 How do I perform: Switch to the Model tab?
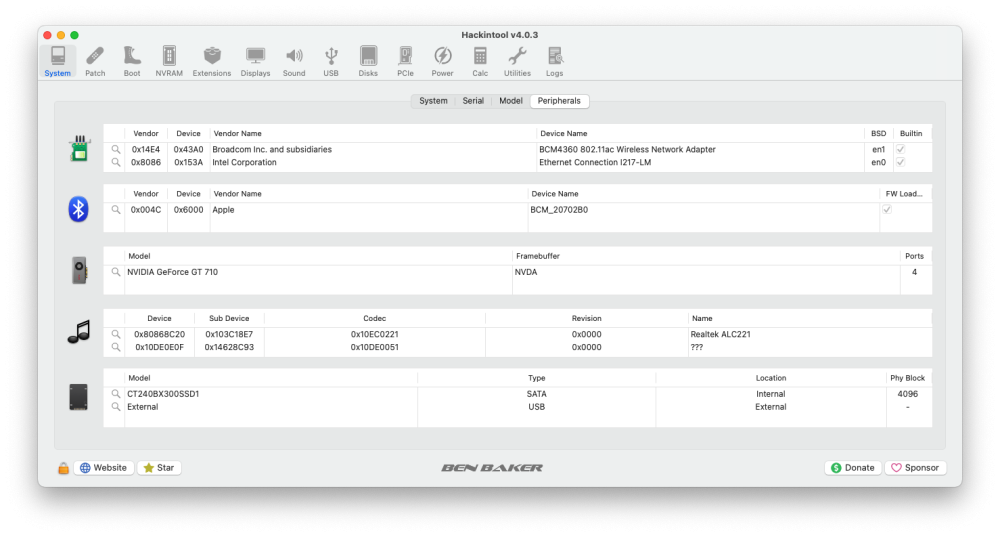[x=511, y=101]
